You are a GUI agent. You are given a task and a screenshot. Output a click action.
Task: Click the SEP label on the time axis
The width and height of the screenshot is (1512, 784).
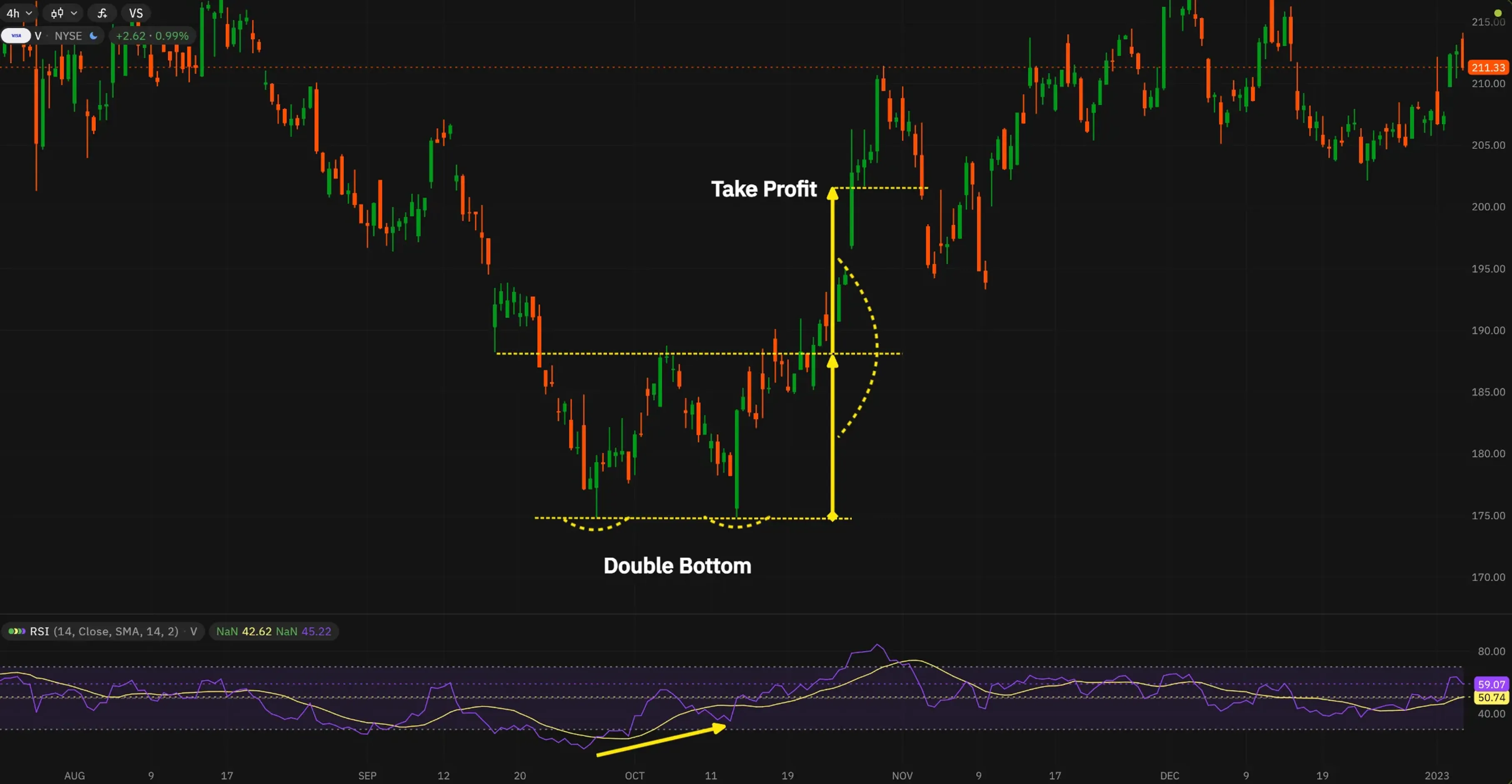[x=367, y=776]
